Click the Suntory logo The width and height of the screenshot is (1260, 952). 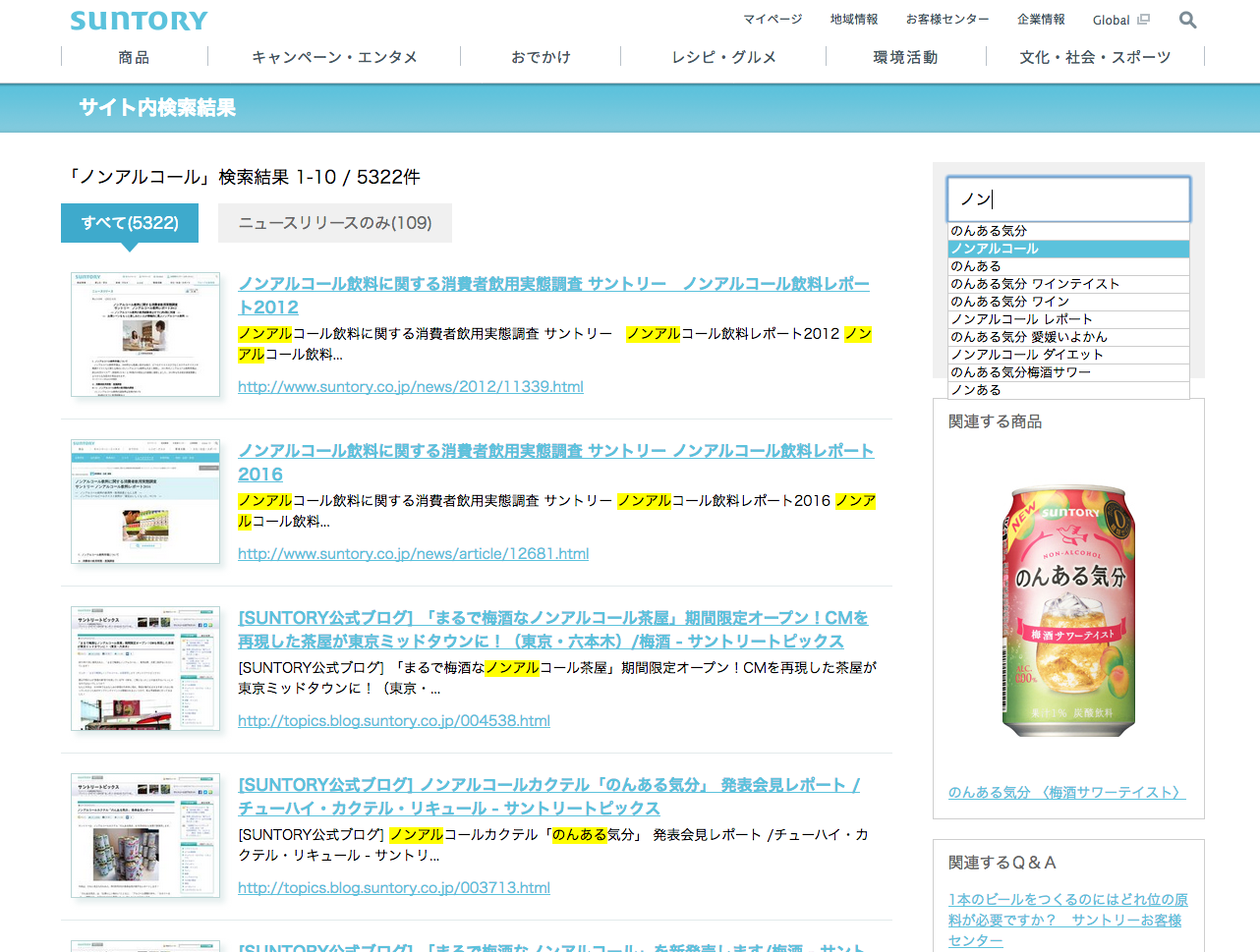coord(139,21)
